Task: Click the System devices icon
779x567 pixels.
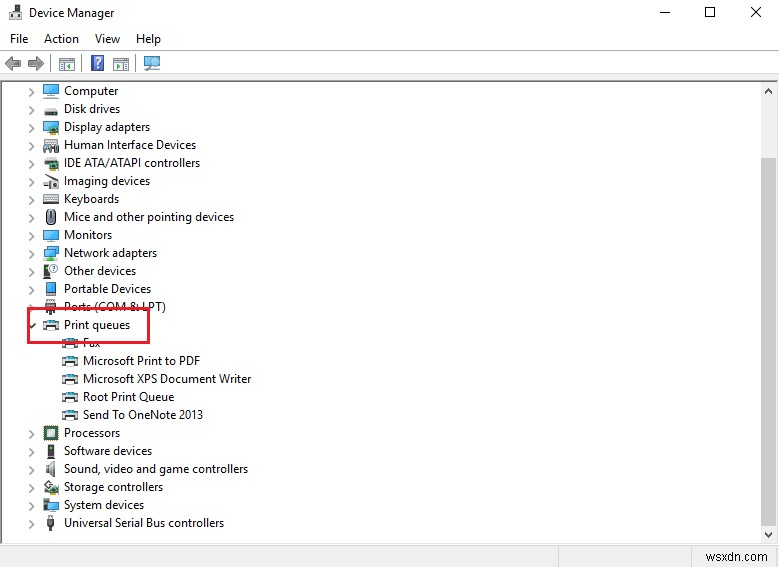Action: (x=51, y=505)
